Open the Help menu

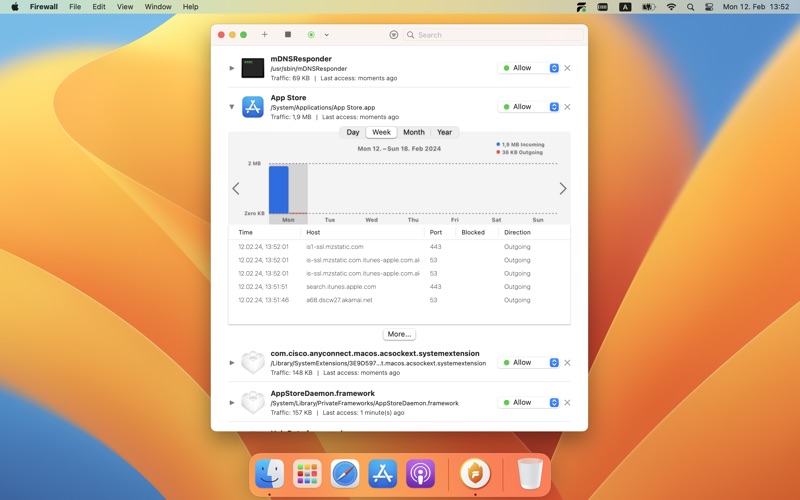[x=190, y=7]
